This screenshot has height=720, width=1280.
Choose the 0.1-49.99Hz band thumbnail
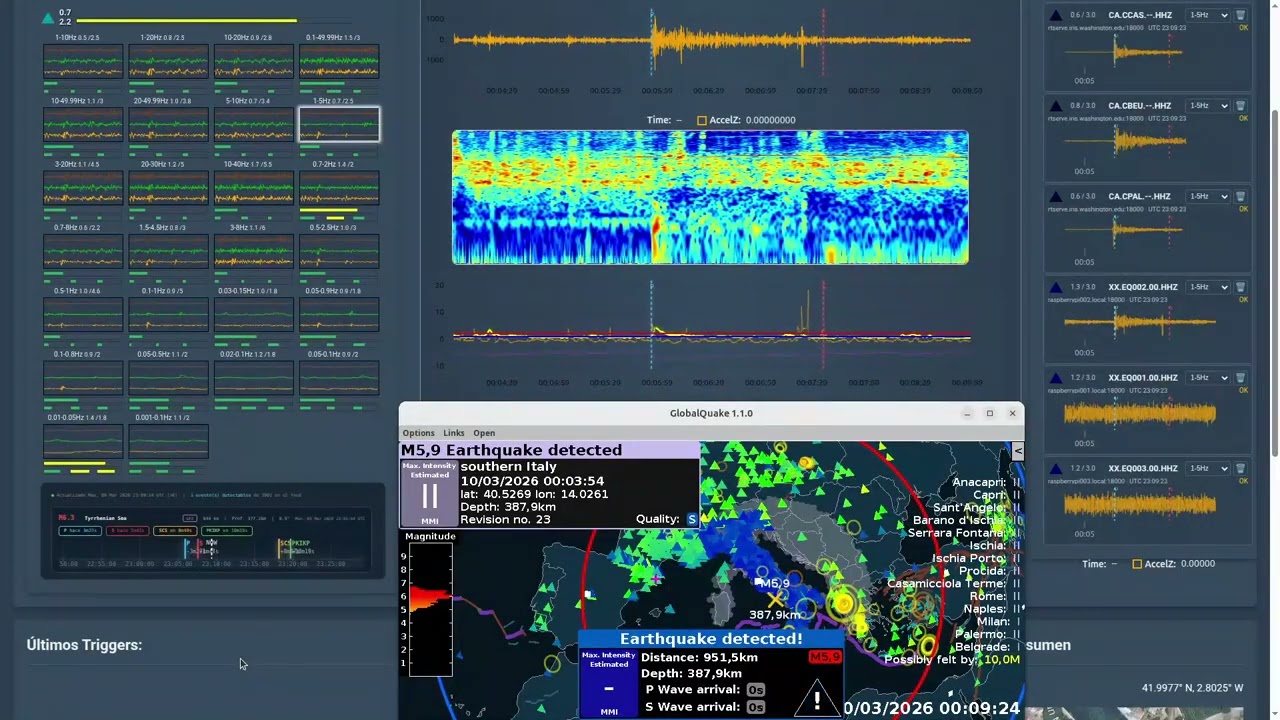tap(339, 62)
